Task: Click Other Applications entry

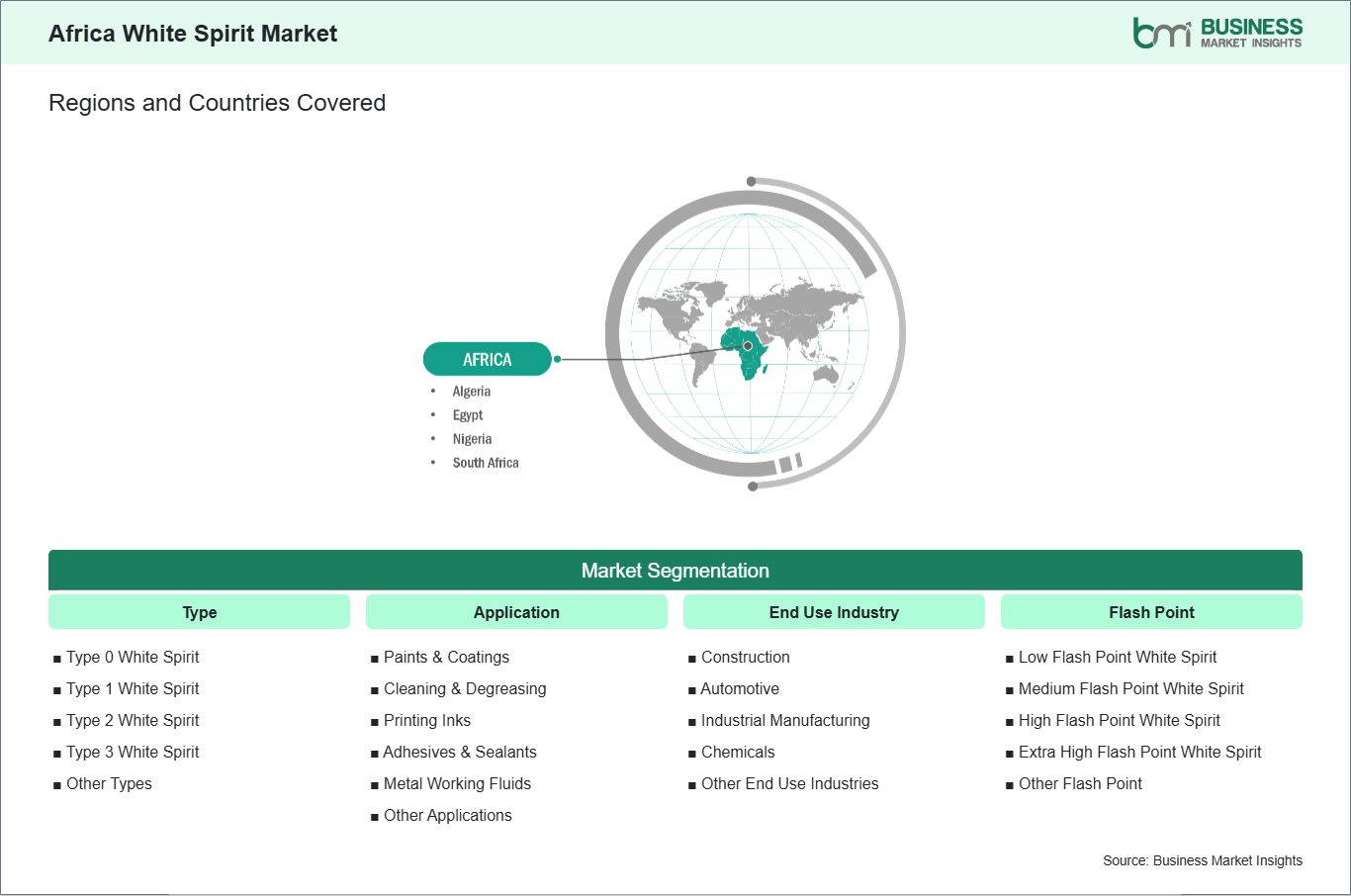Action: tap(448, 815)
